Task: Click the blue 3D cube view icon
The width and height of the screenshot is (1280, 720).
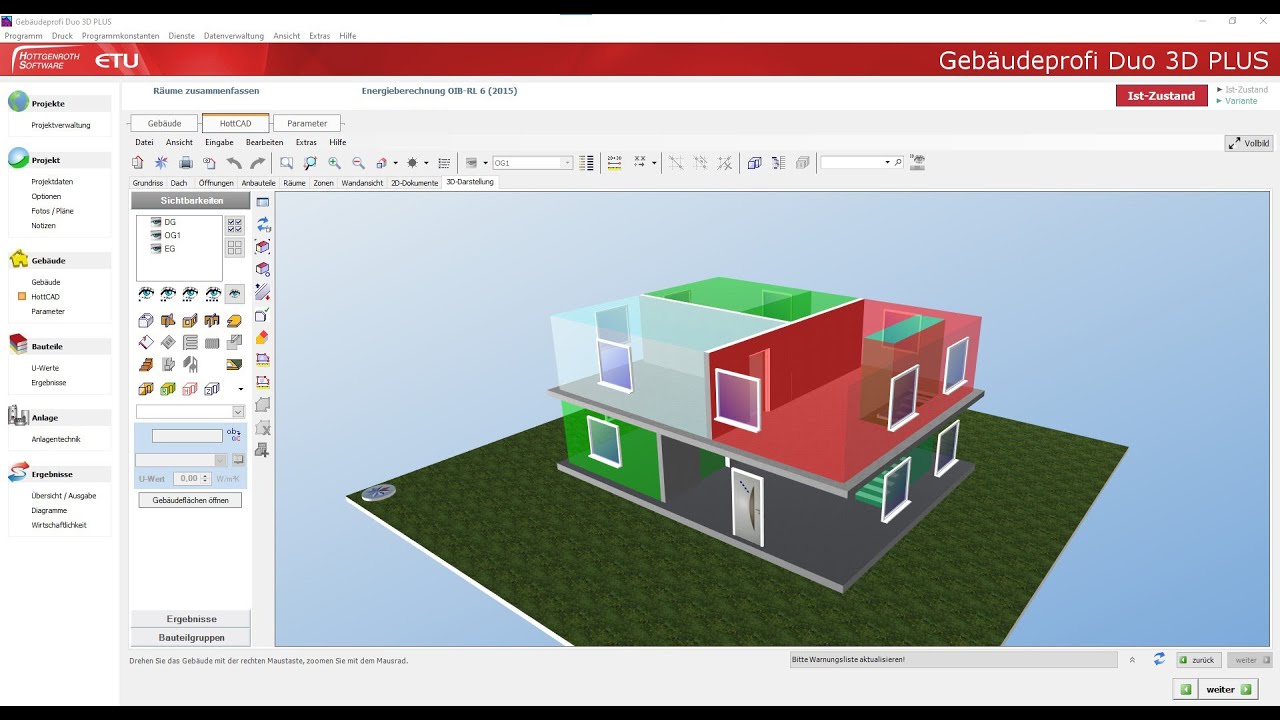Action: 755,163
